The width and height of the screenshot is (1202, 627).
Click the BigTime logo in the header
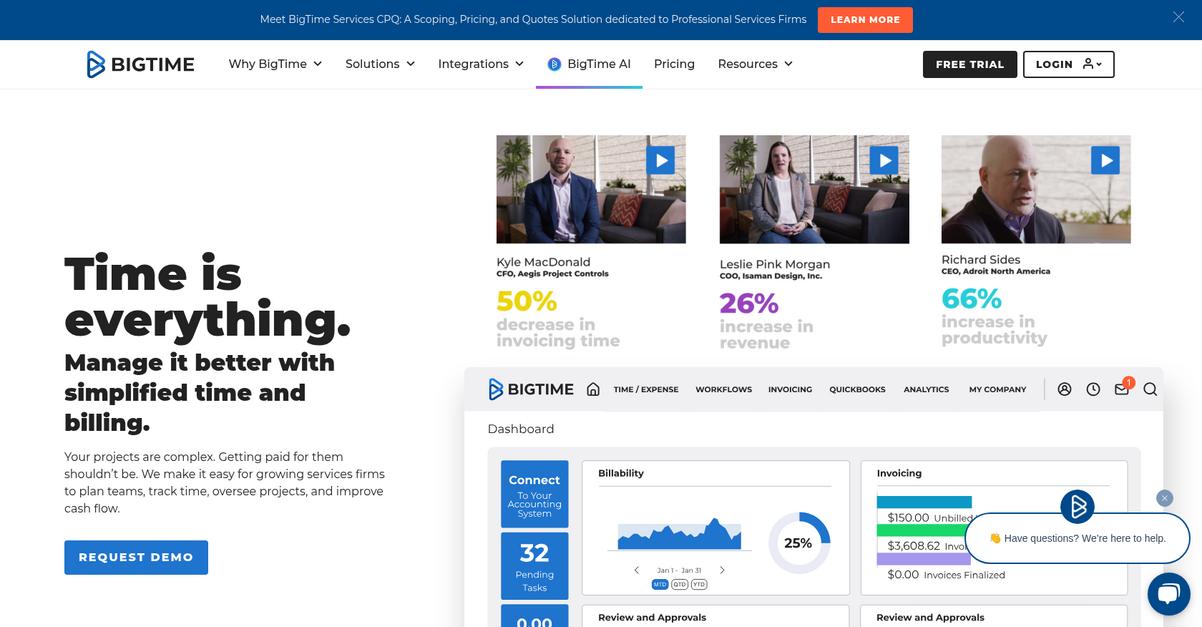[x=140, y=64]
